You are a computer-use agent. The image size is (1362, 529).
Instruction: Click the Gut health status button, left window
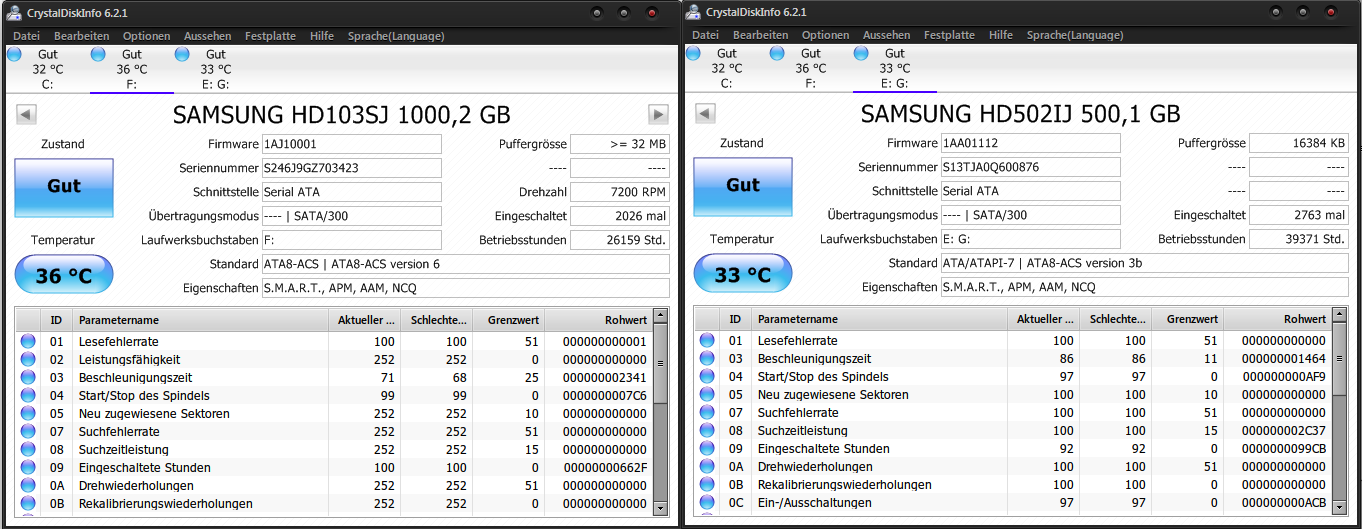pyautogui.click(x=64, y=186)
